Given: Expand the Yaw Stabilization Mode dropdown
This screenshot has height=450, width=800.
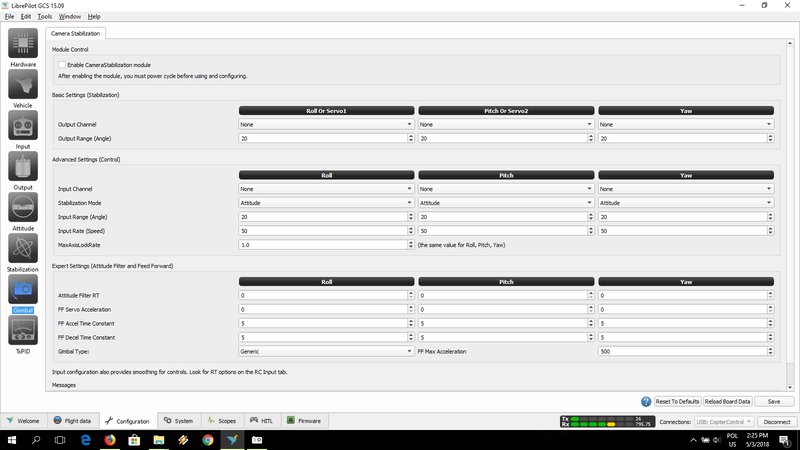Looking at the screenshot, I should (685, 202).
